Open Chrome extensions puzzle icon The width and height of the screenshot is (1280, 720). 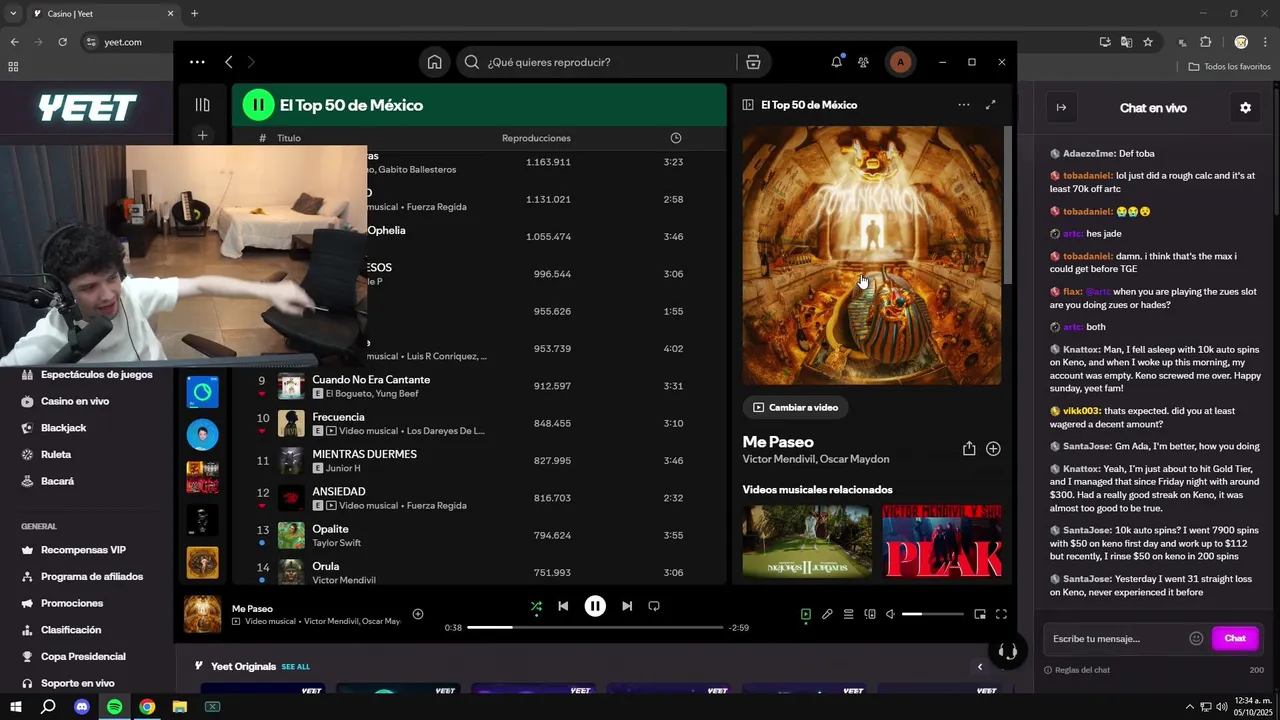1205,42
